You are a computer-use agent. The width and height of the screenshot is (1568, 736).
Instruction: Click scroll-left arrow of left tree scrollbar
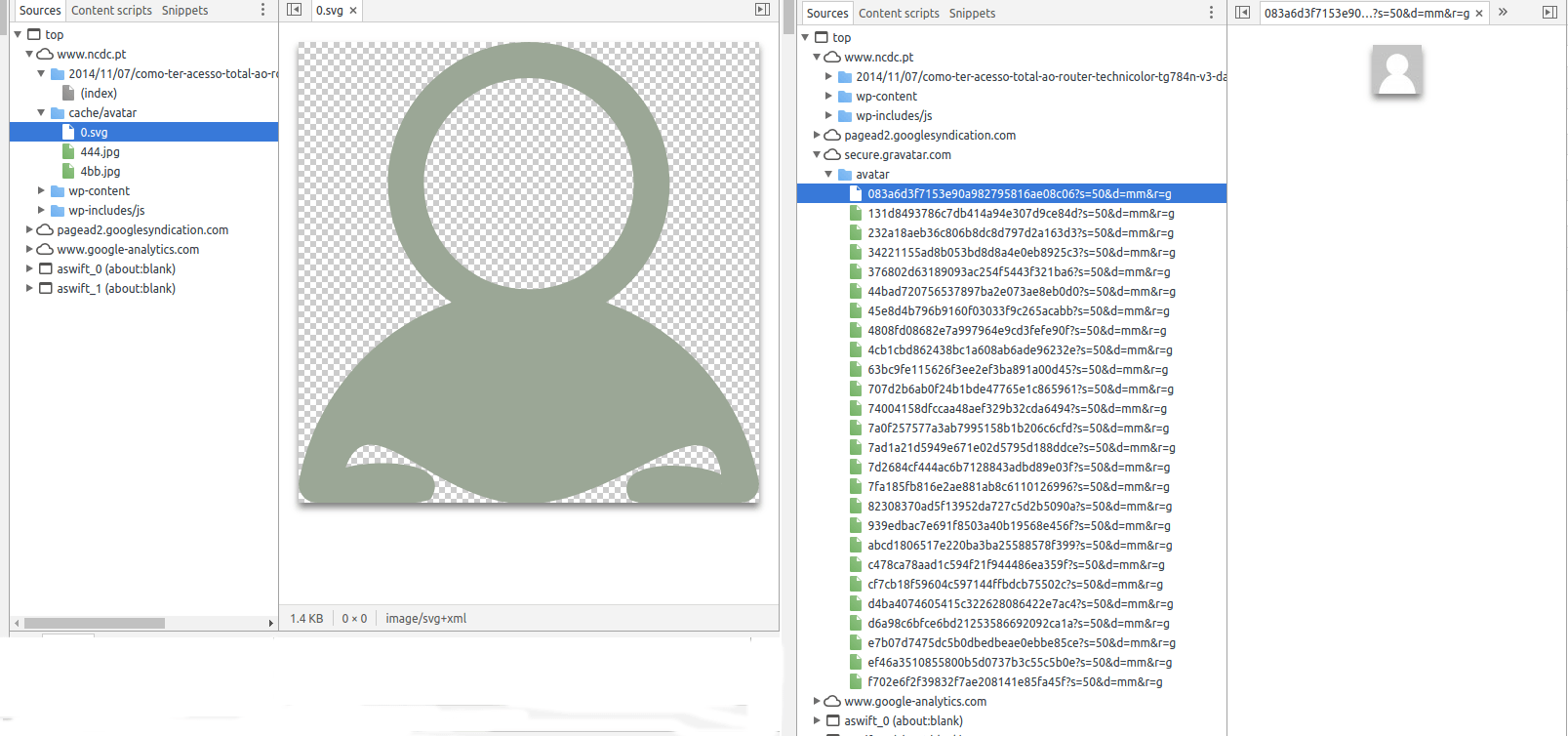click(17, 623)
